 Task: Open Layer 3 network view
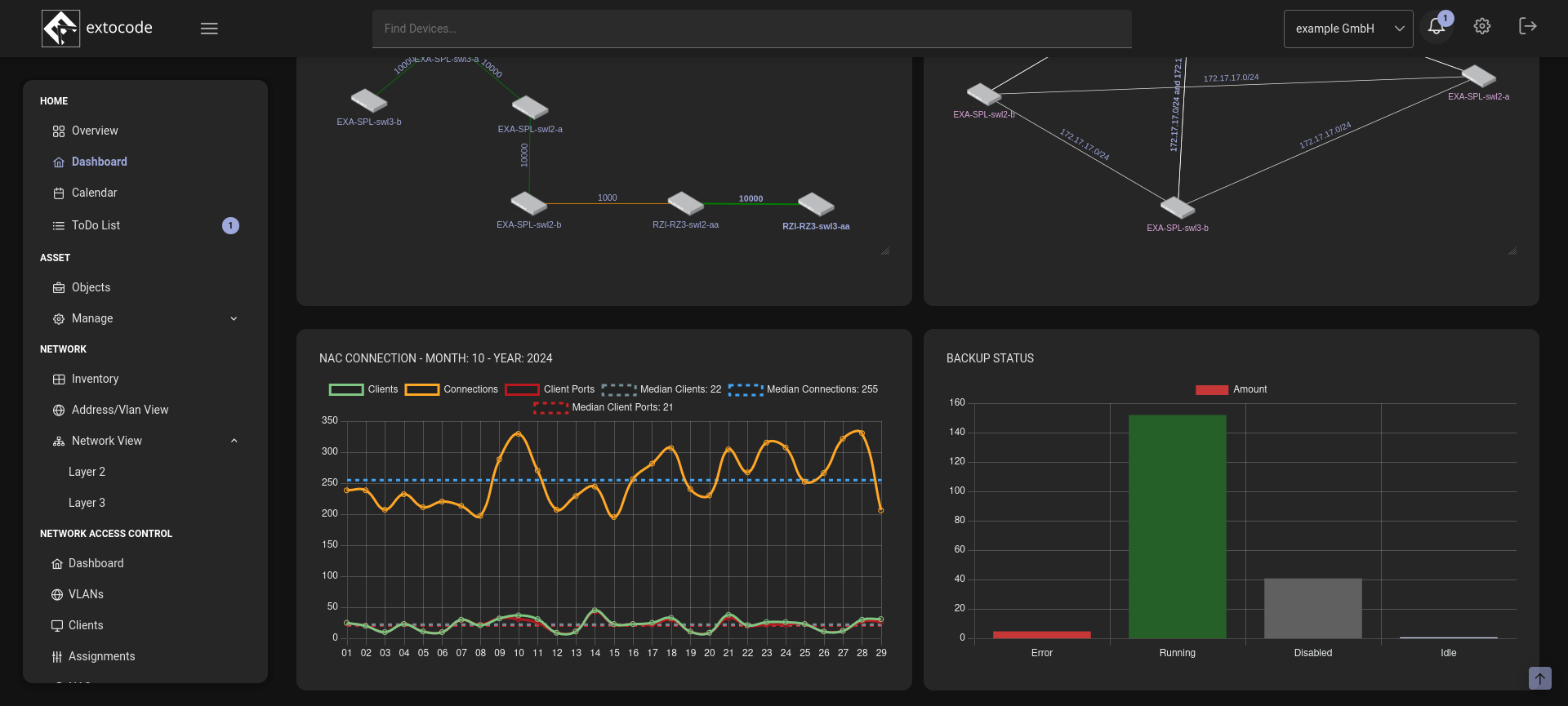point(87,503)
